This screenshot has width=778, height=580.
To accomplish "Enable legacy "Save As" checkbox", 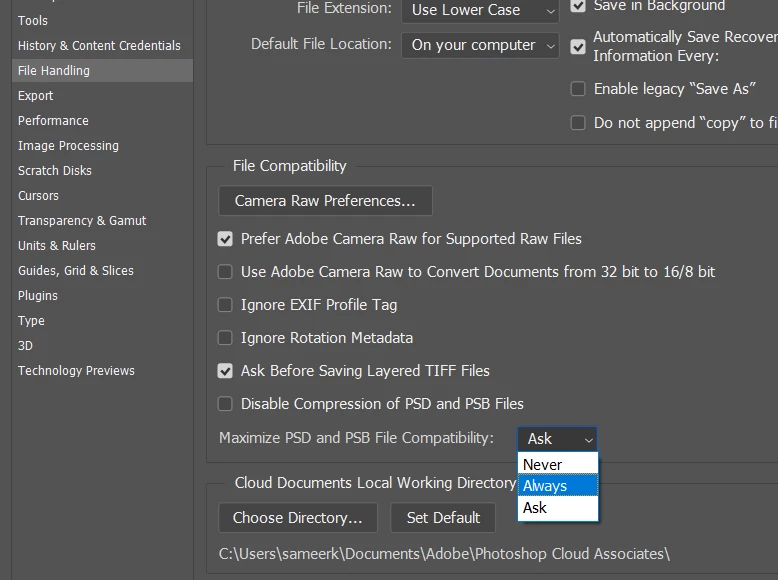I will coord(578,89).
